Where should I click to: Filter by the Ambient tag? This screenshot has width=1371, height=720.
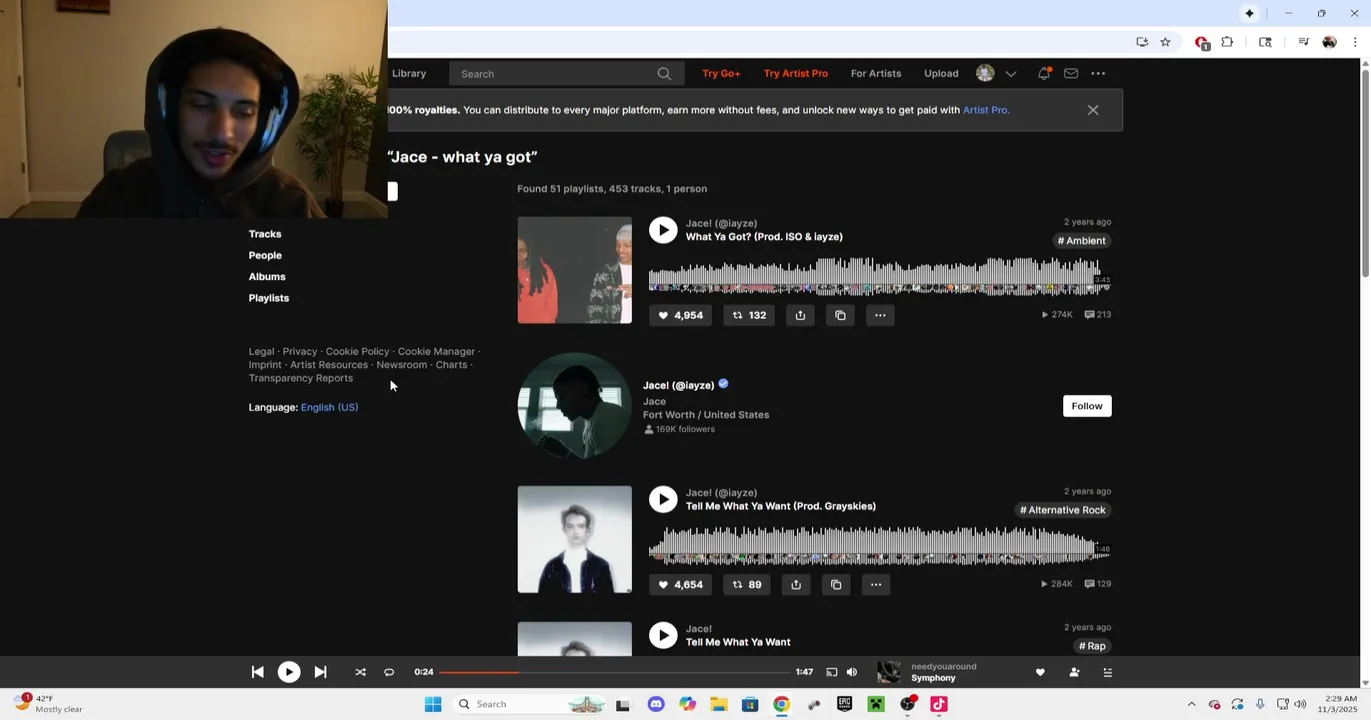1082,240
